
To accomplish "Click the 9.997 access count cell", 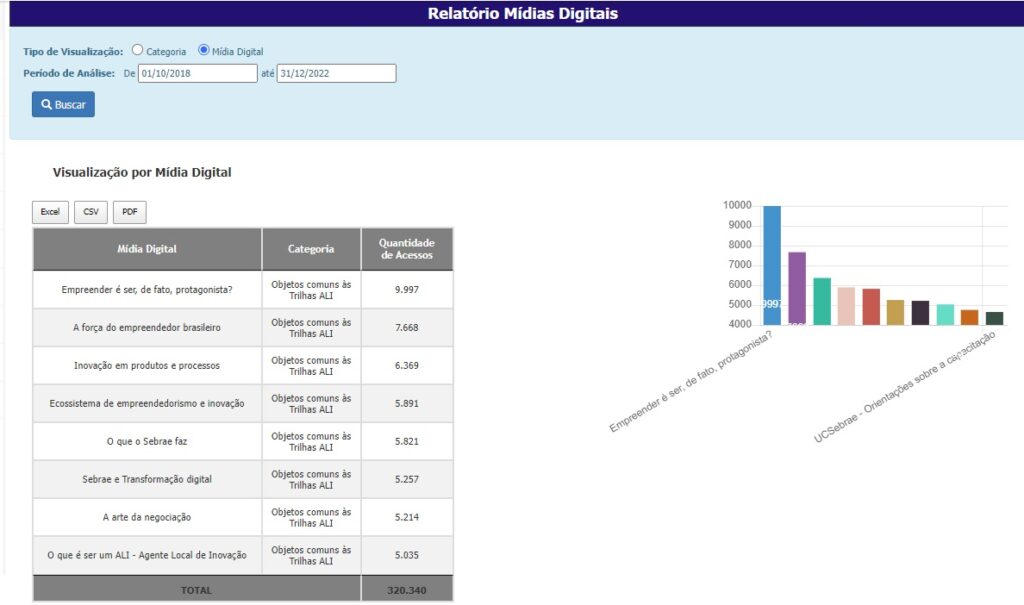I will [406, 289].
